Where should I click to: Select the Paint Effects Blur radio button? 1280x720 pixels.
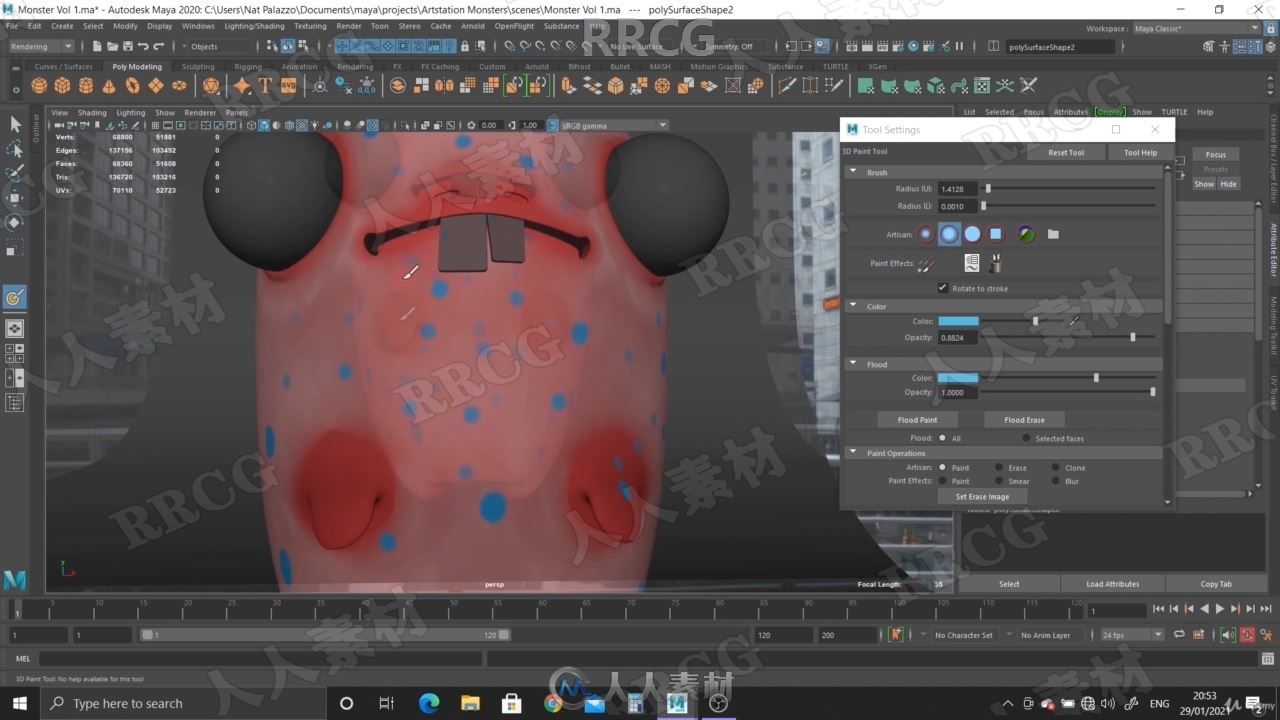click(1055, 481)
